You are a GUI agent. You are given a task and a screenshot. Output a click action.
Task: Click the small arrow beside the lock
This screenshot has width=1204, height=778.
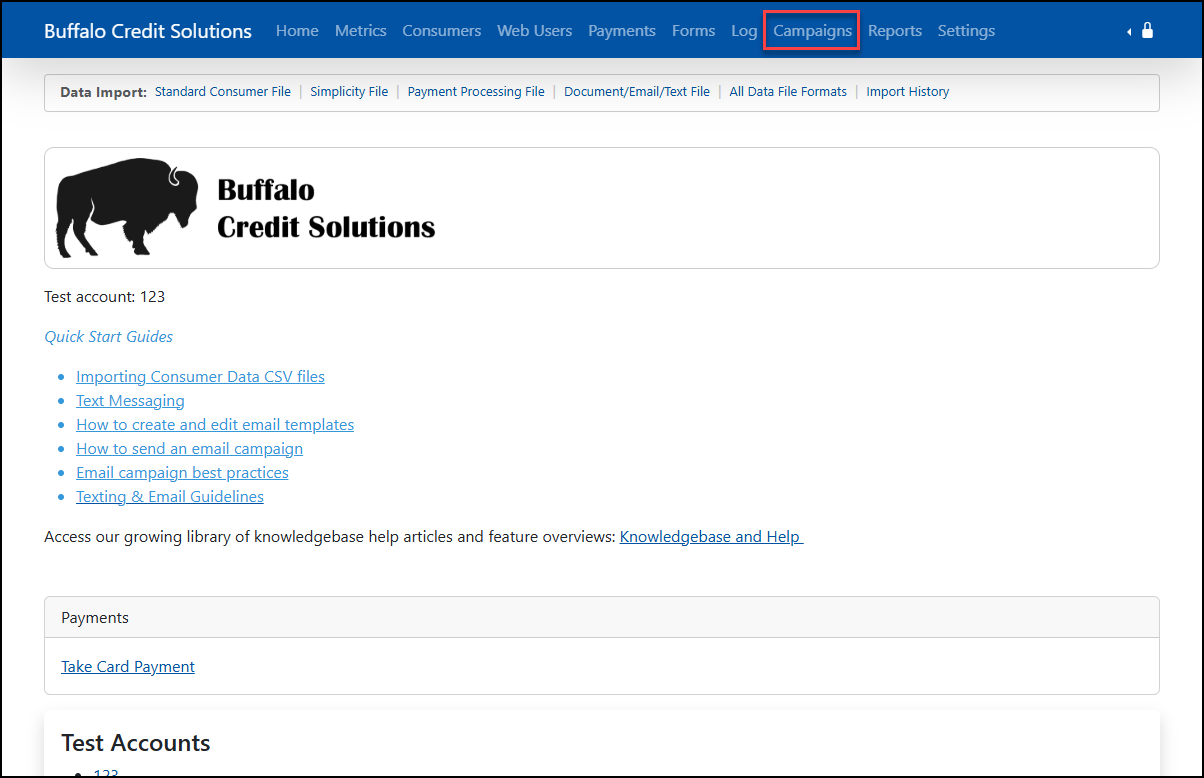pos(1129,32)
